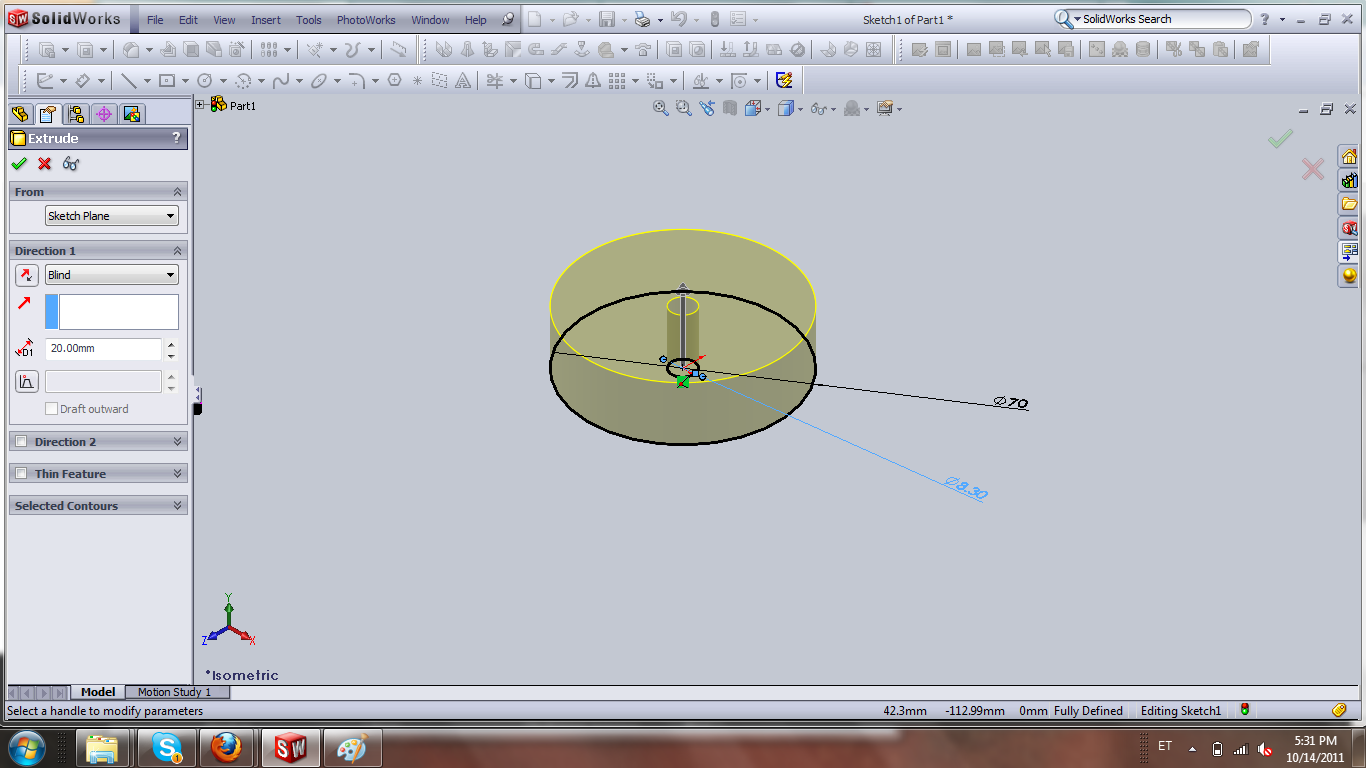Click the Windows Start button
The height and width of the screenshot is (768, 1366).
(25, 748)
